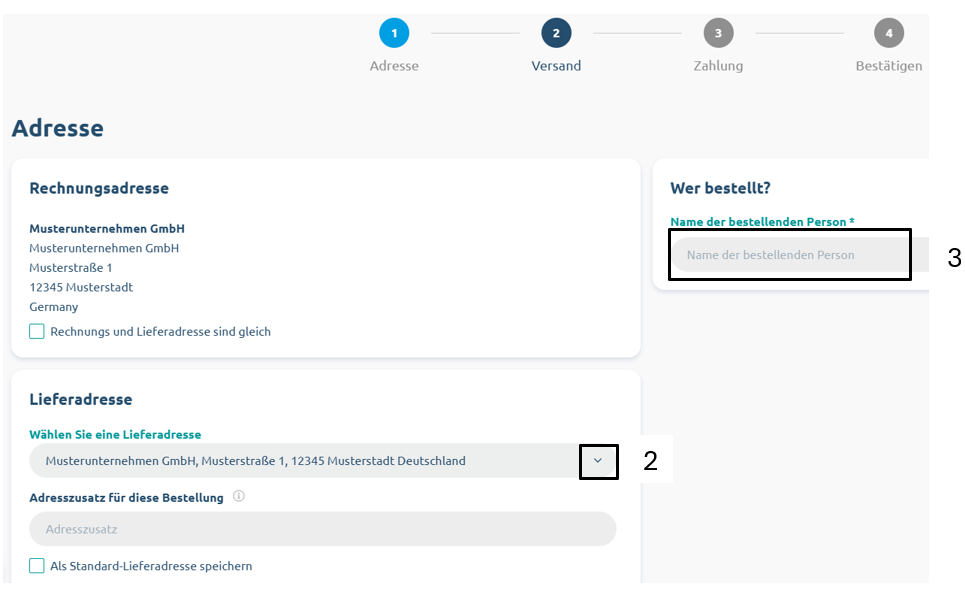965x589 pixels.
Task: Click the 'Name der bestellenden Person *' field label
Action: (x=763, y=222)
